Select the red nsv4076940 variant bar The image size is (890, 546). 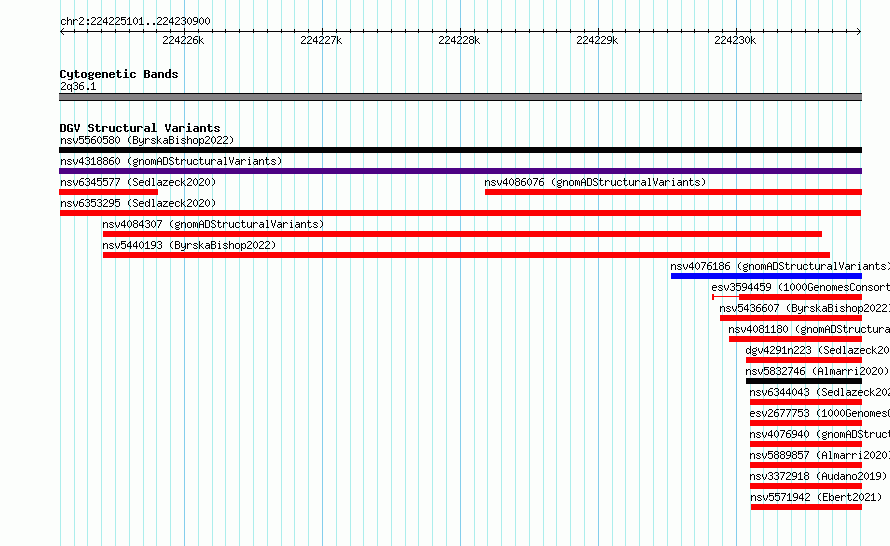pos(806,444)
